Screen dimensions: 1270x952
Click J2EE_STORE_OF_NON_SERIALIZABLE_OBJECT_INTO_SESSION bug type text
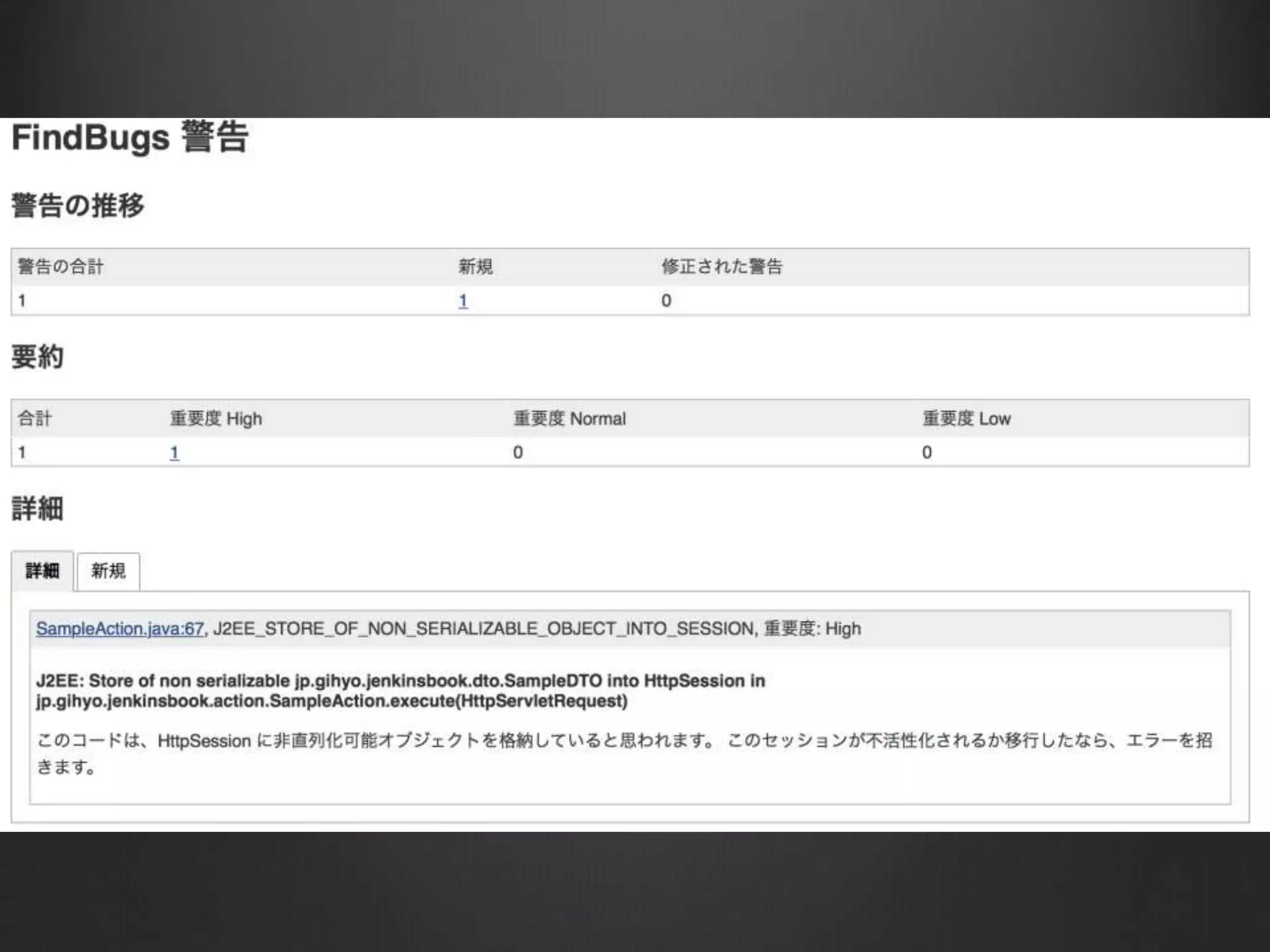point(484,628)
